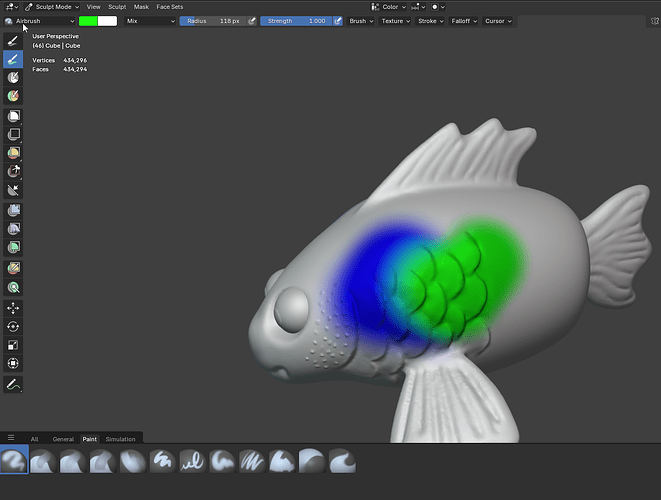Toggle strength pen pressure button
This screenshot has width=661, height=500.
338,21
